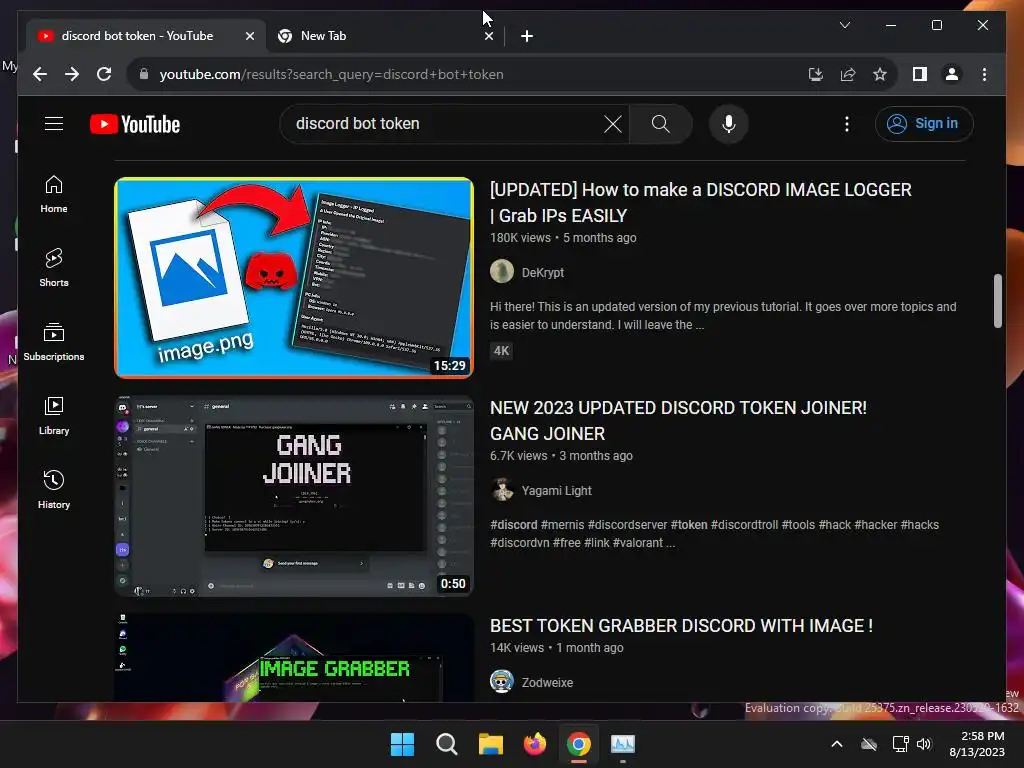The width and height of the screenshot is (1024, 768).
Task: Clear the search query with X
Action: tap(613, 123)
